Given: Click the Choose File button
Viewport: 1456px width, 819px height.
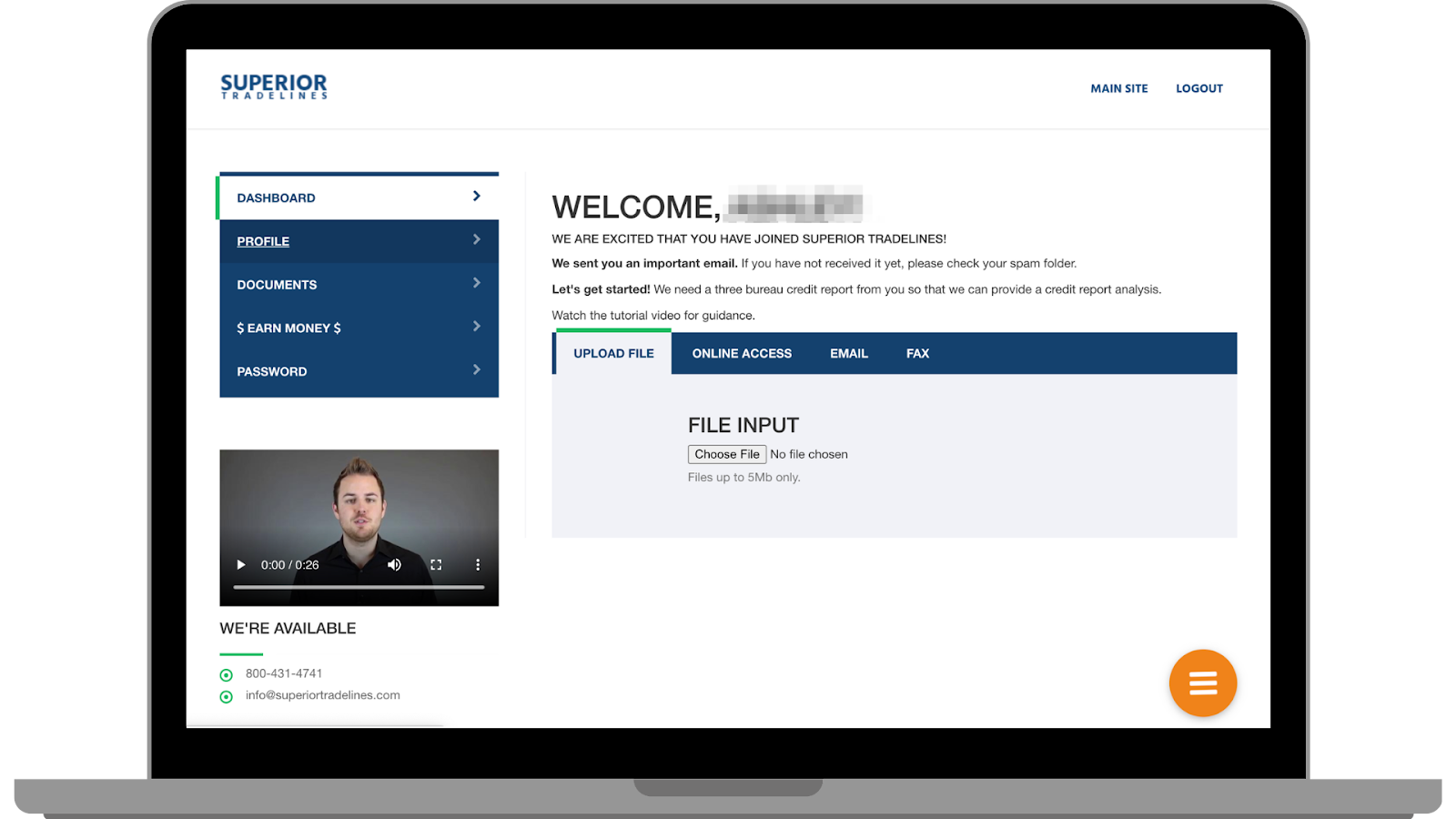Looking at the screenshot, I should click(x=727, y=454).
